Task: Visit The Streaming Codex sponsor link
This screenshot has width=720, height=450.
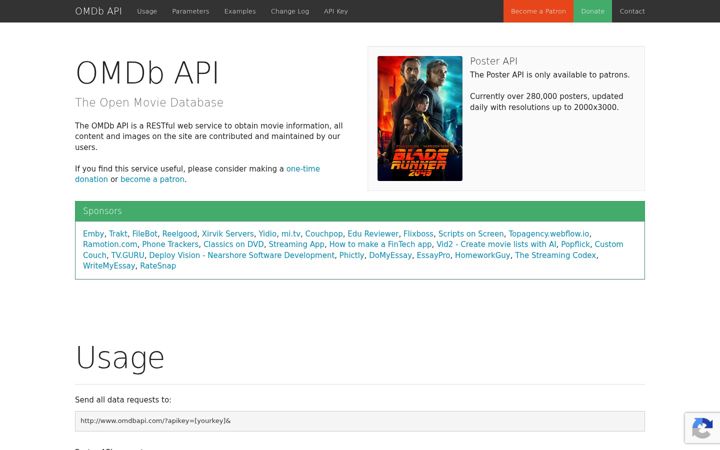Action: [555, 255]
